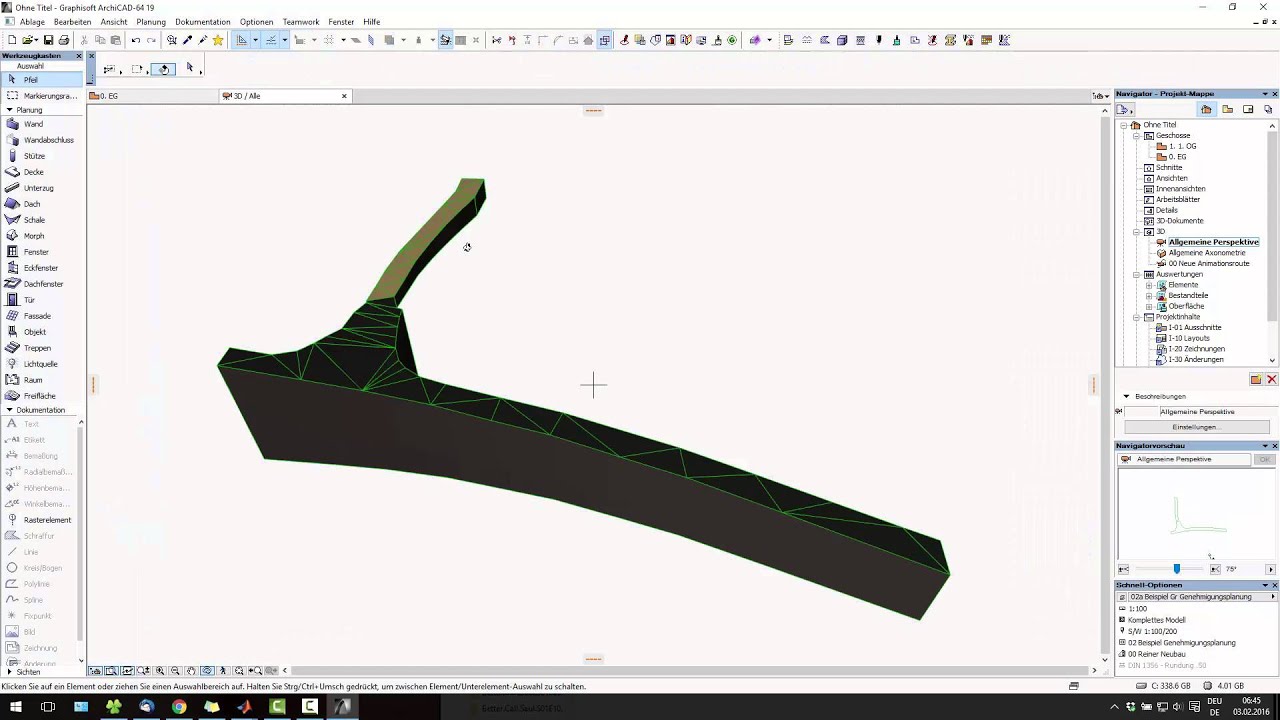Open the Dokumentation menu
Screen dimensions: 1280x720
point(203,22)
